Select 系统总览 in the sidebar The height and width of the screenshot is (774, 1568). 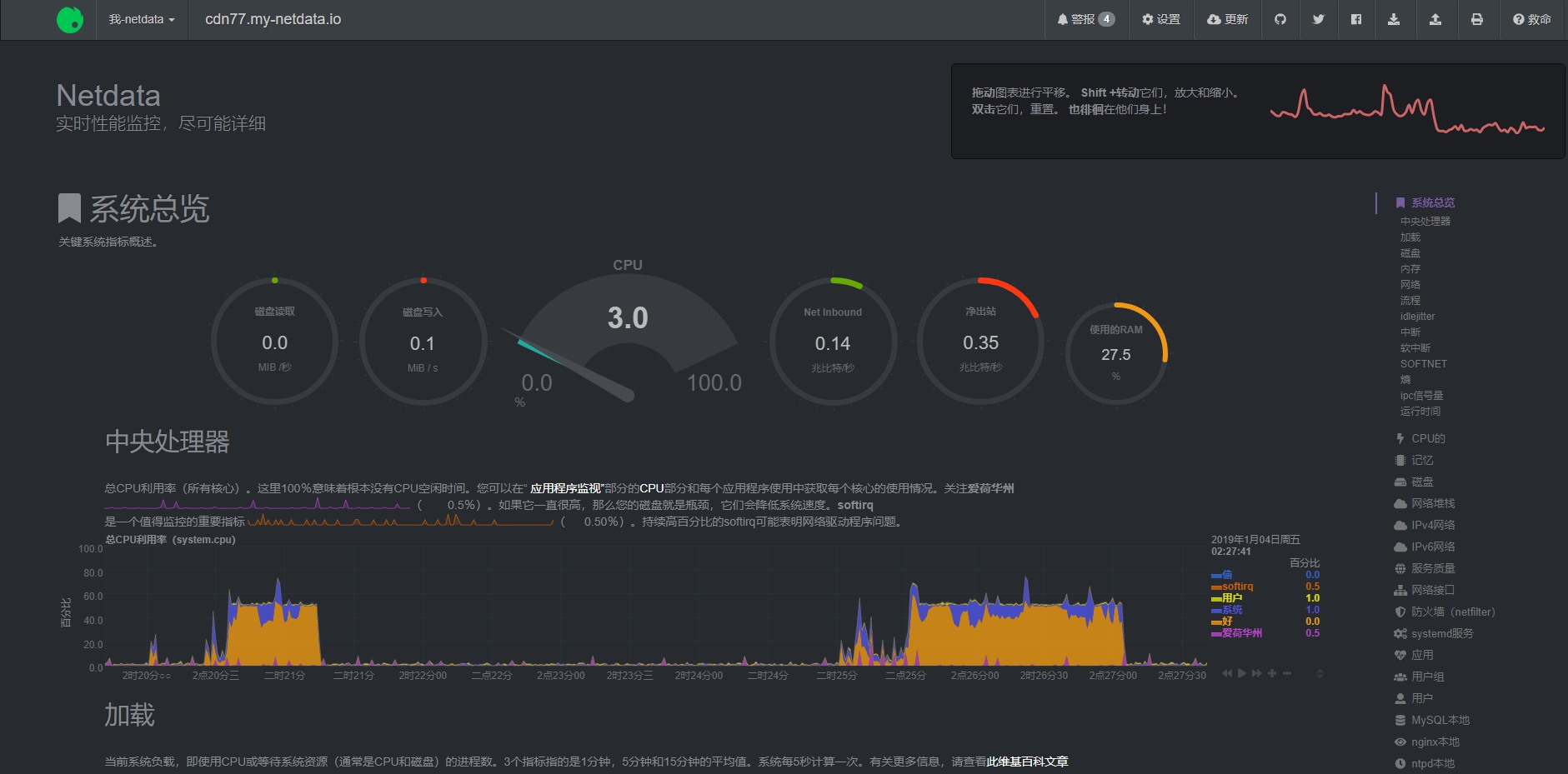point(1433,202)
